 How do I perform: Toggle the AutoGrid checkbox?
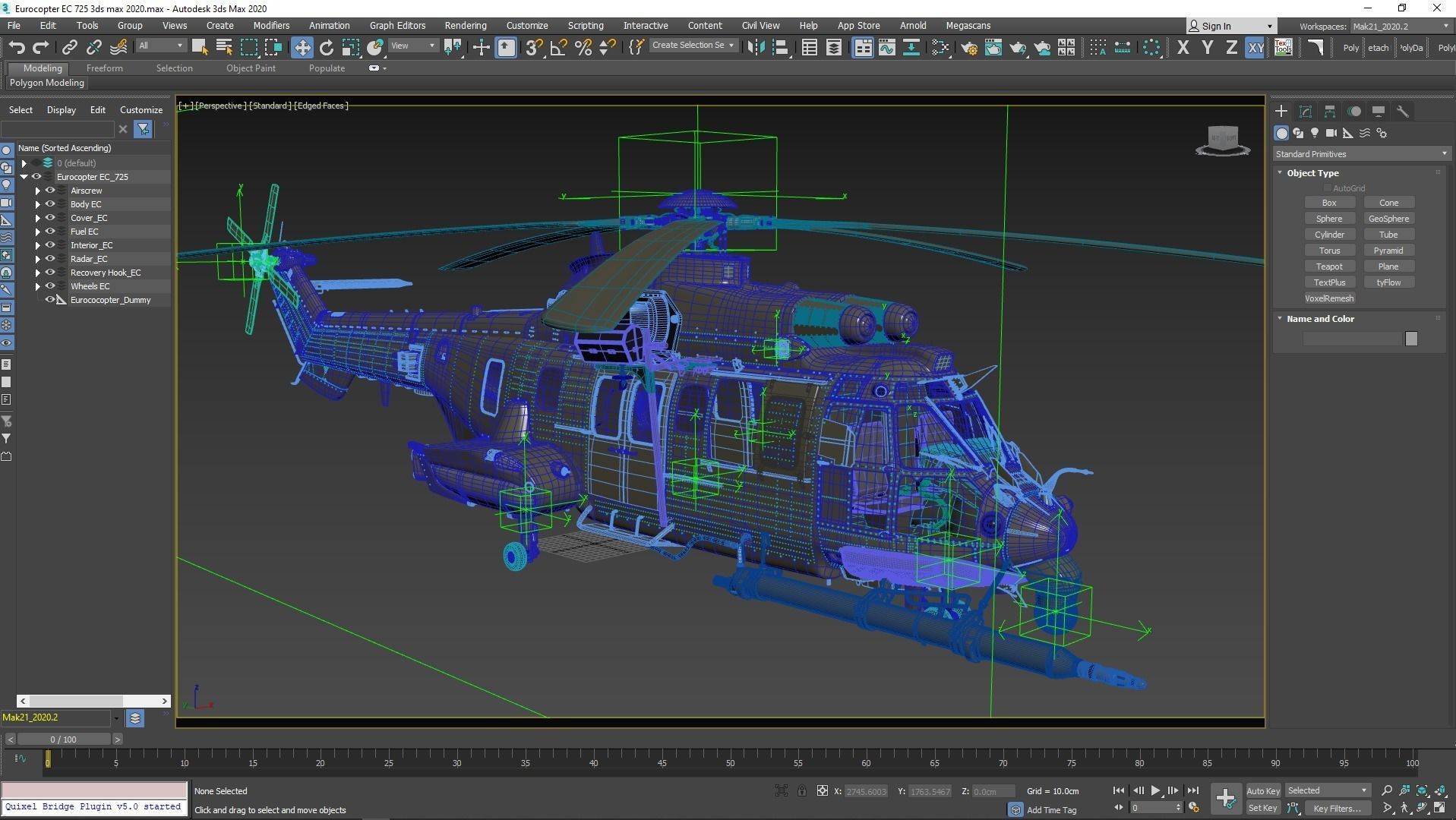click(1328, 188)
